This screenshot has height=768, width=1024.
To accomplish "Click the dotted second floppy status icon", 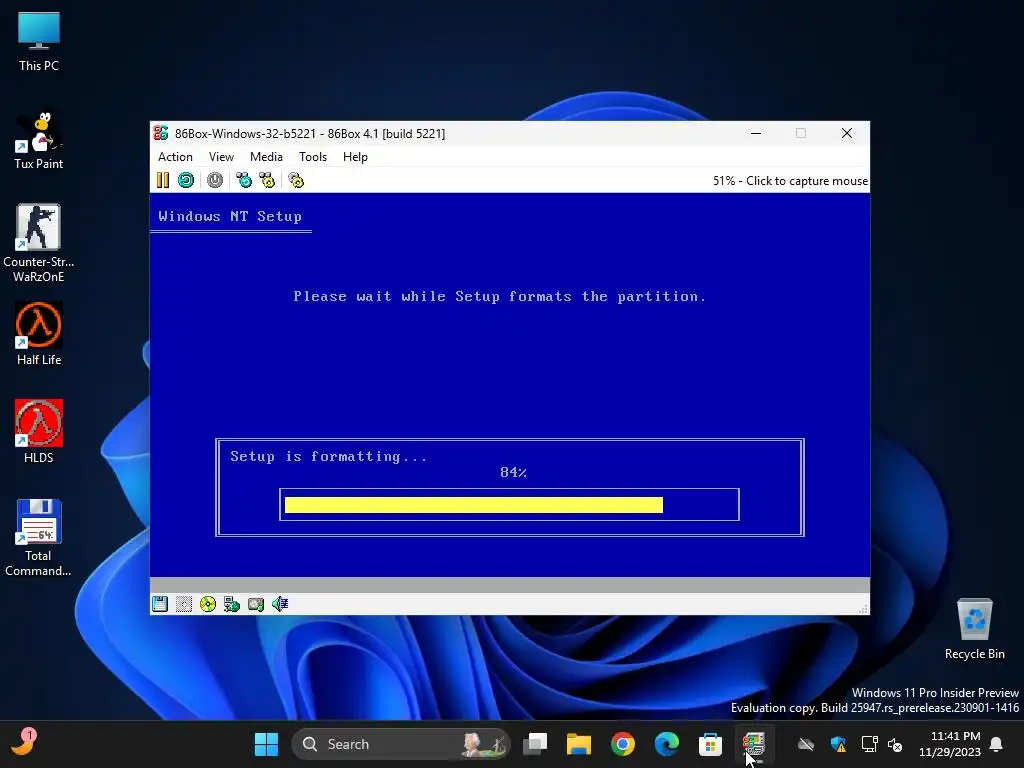I will tap(184, 604).
